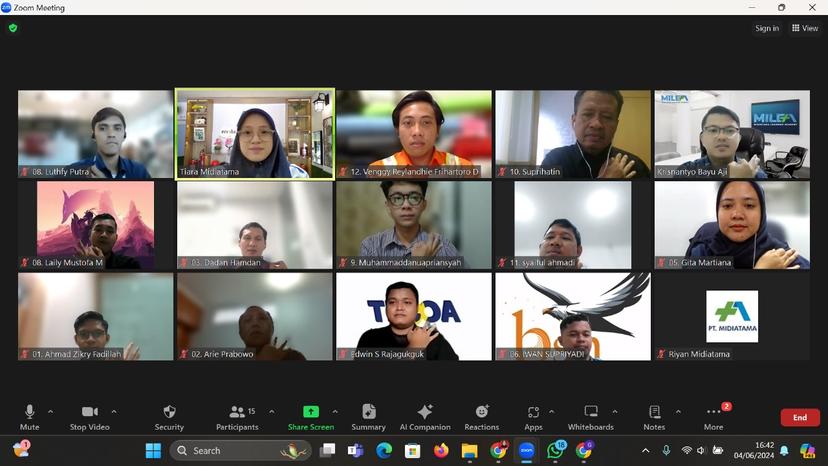
Task: Click the "01. Ahmad Zikry Fadillah" name label
Action: pos(77,354)
